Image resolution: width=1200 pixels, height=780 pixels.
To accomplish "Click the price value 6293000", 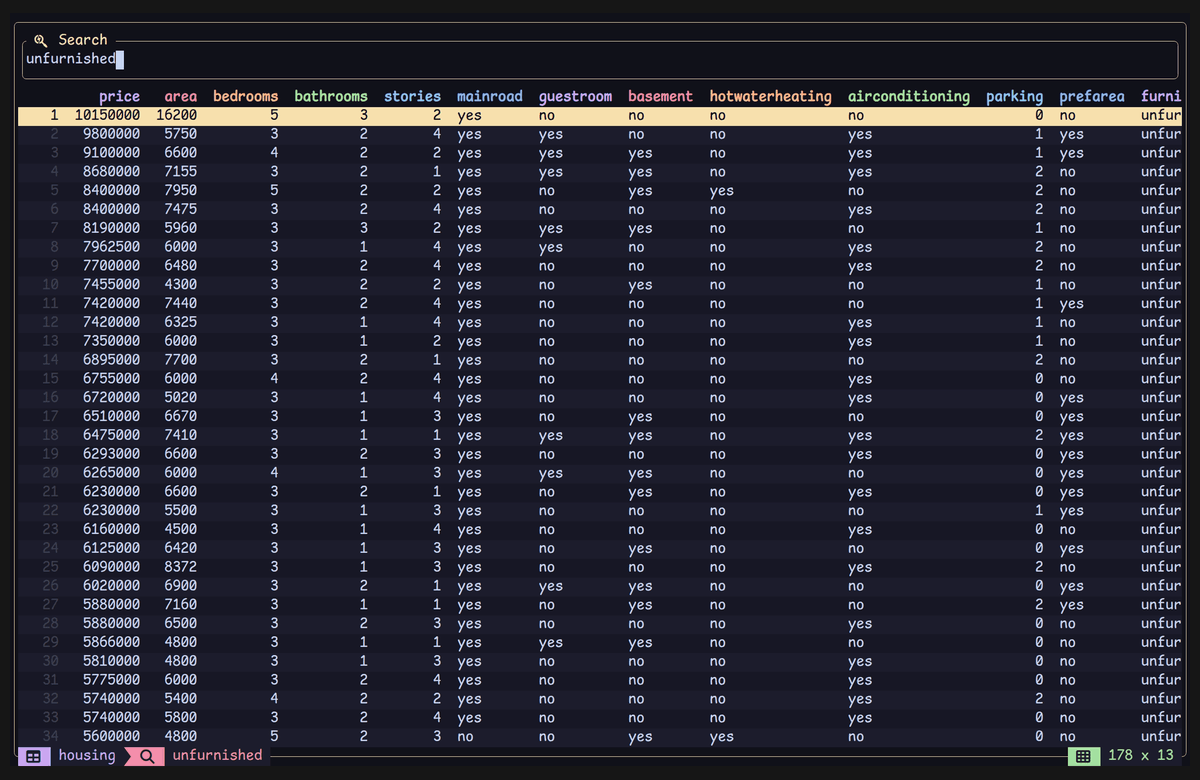I will (111, 454).
